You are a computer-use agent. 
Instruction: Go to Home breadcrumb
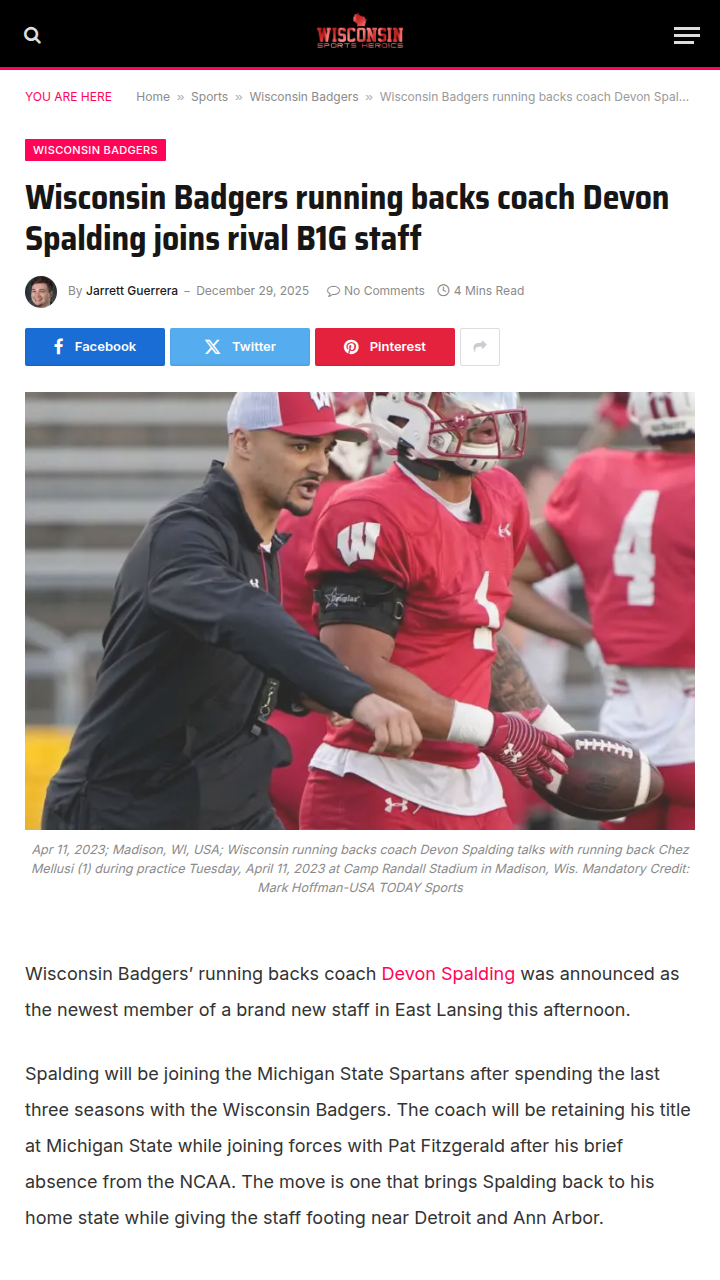[x=153, y=97]
